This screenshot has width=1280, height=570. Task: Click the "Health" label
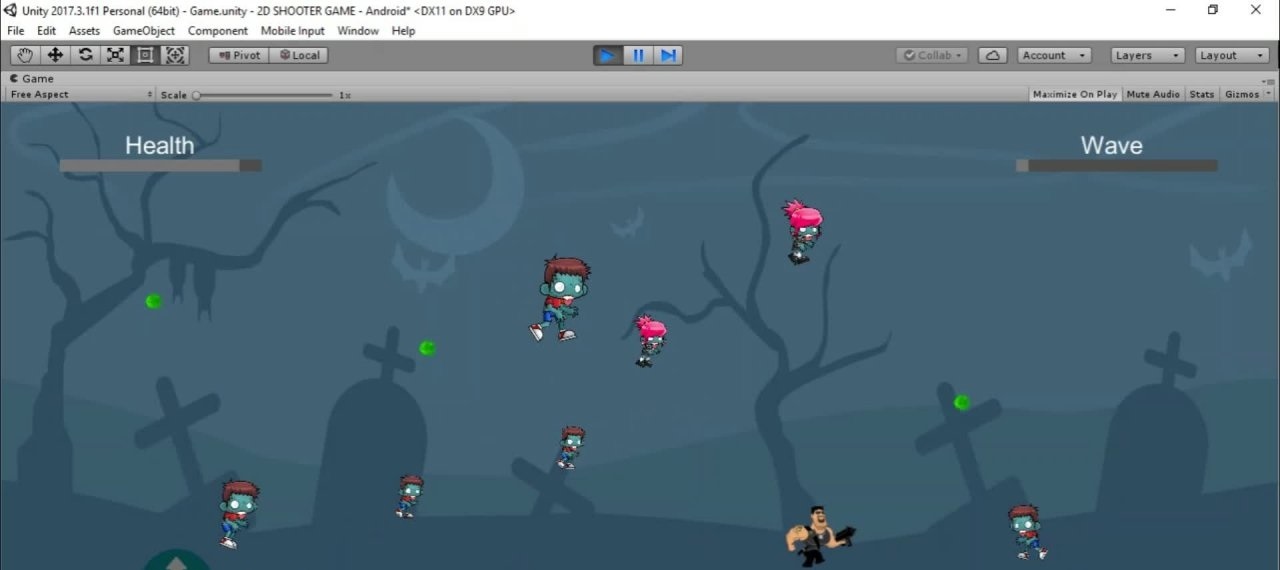(x=159, y=146)
